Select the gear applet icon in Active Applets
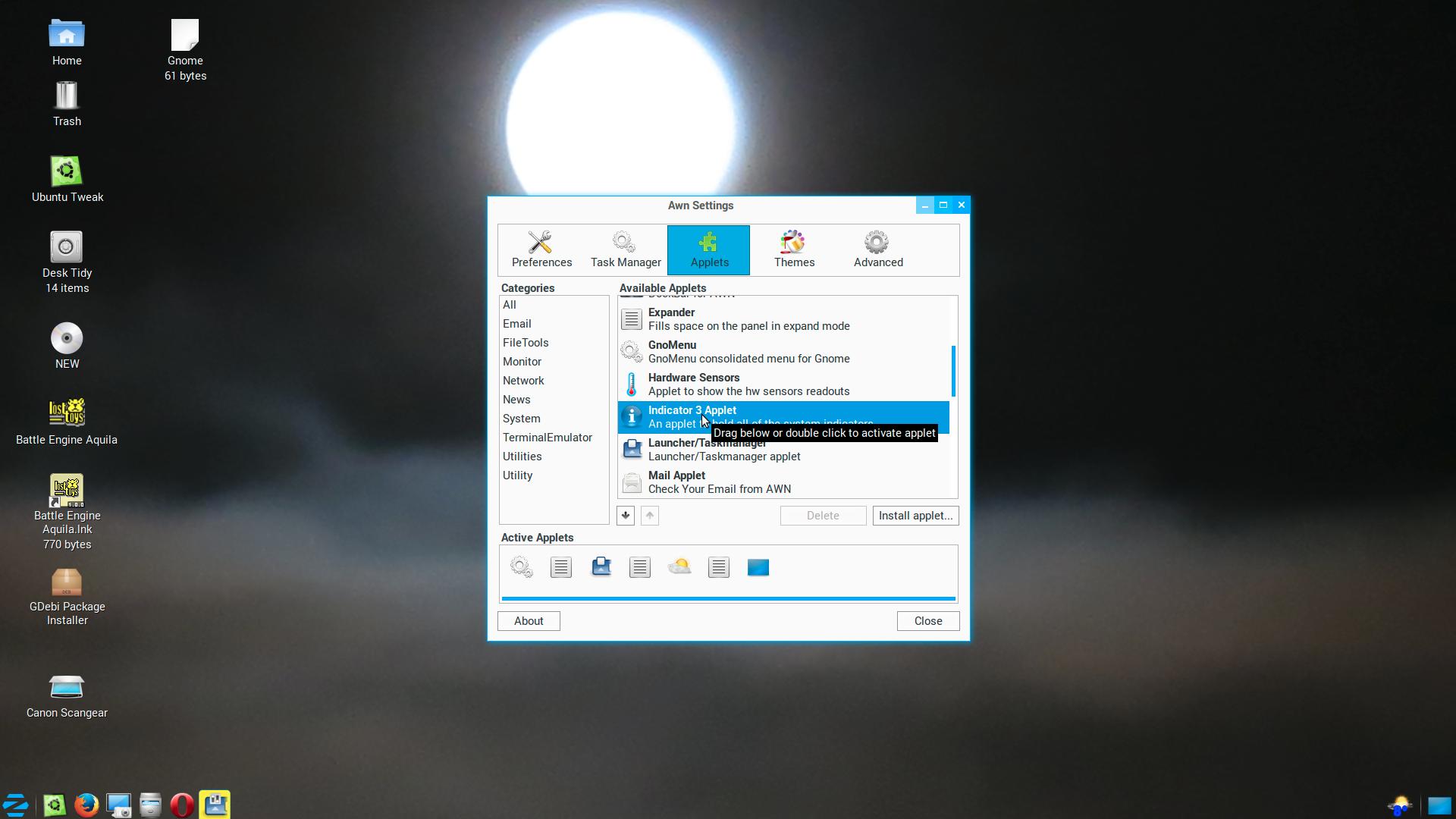This screenshot has height=819, width=1456. pos(522,567)
